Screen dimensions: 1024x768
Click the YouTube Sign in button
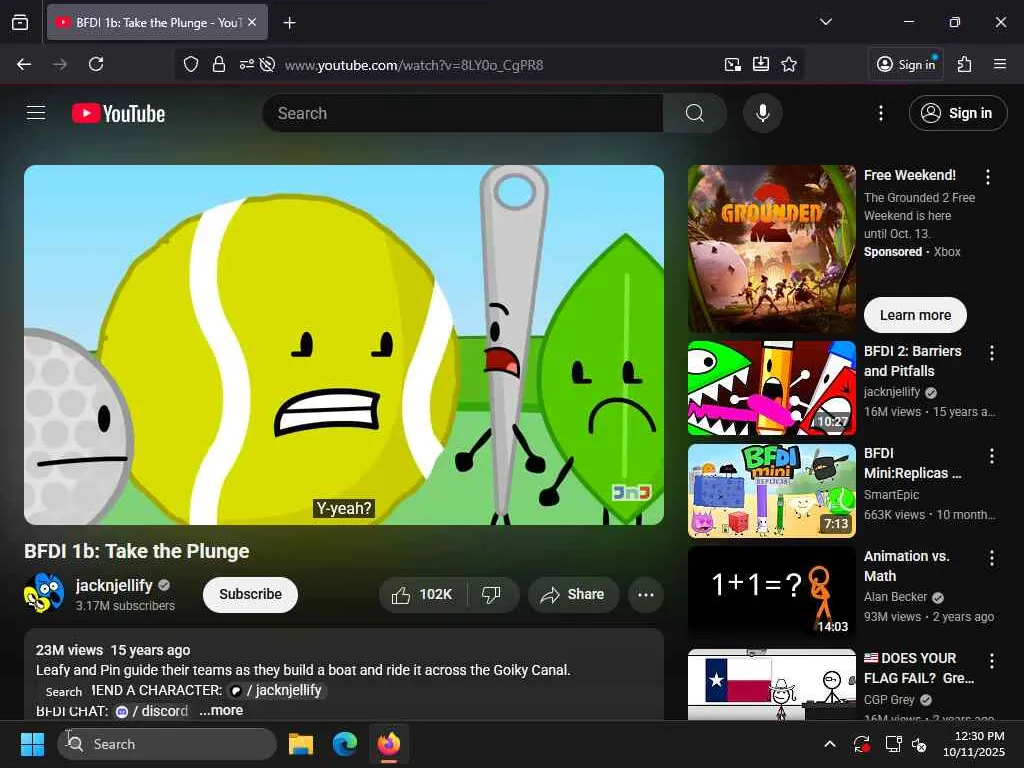pos(958,113)
